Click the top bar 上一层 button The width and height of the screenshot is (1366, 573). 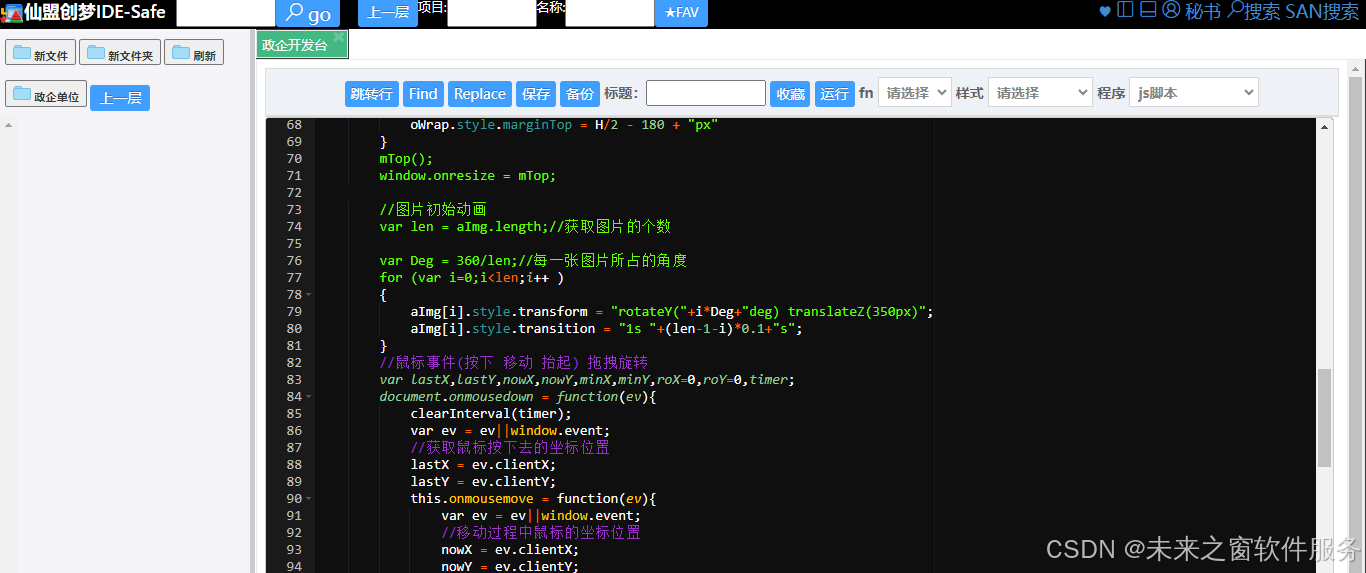(388, 13)
